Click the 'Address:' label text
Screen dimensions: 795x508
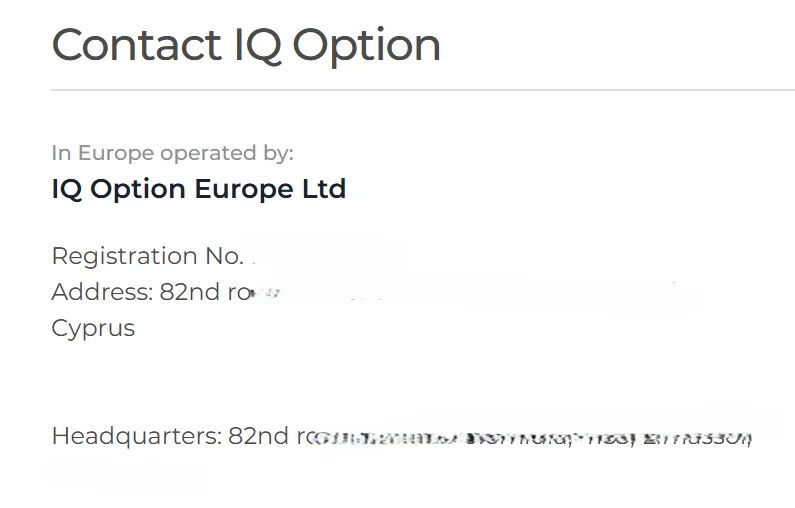(x=102, y=292)
